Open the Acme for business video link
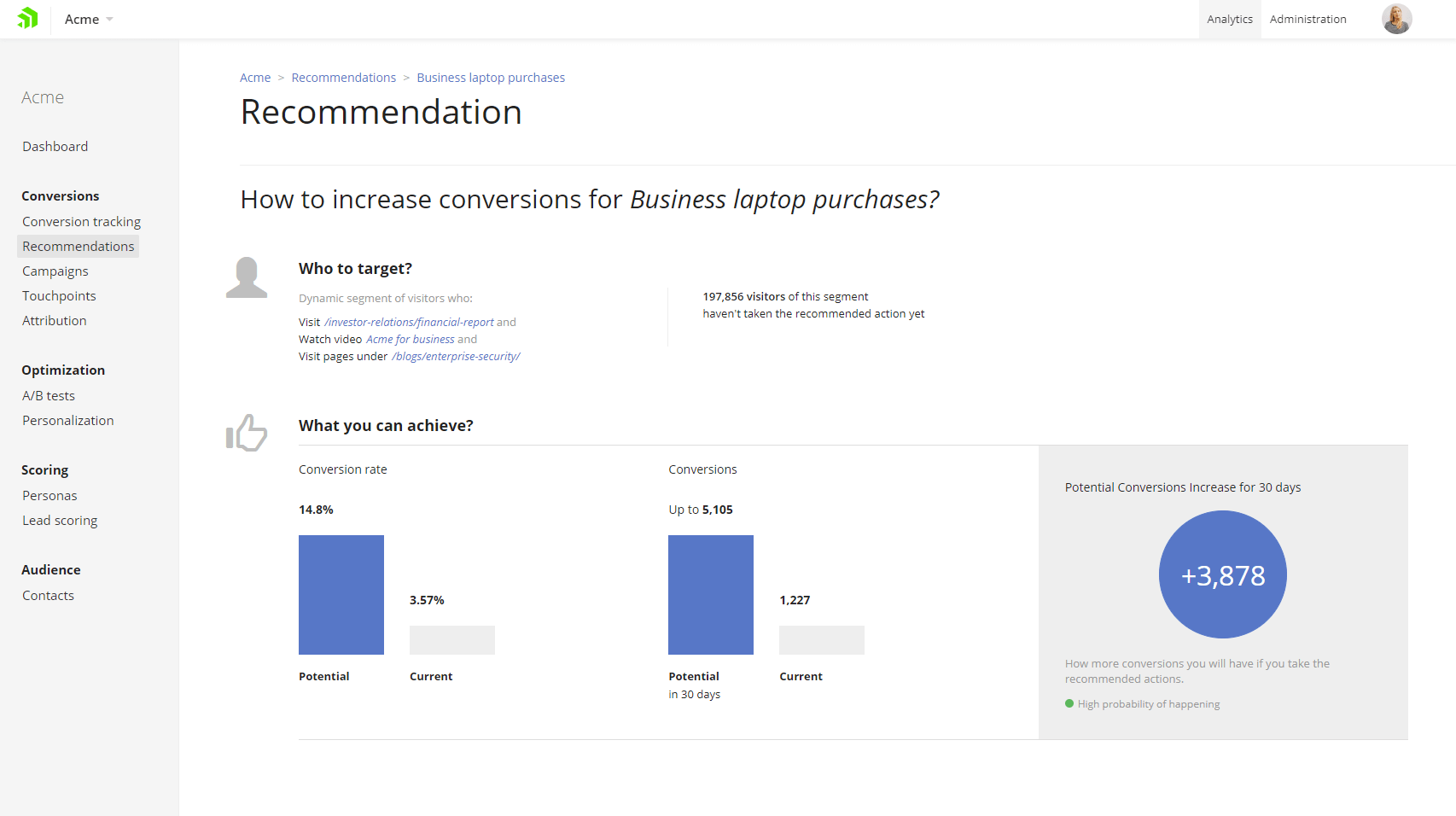Image resolution: width=1456 pixels, height=816 pixels. pyautogui.click(x=411, y=340)
